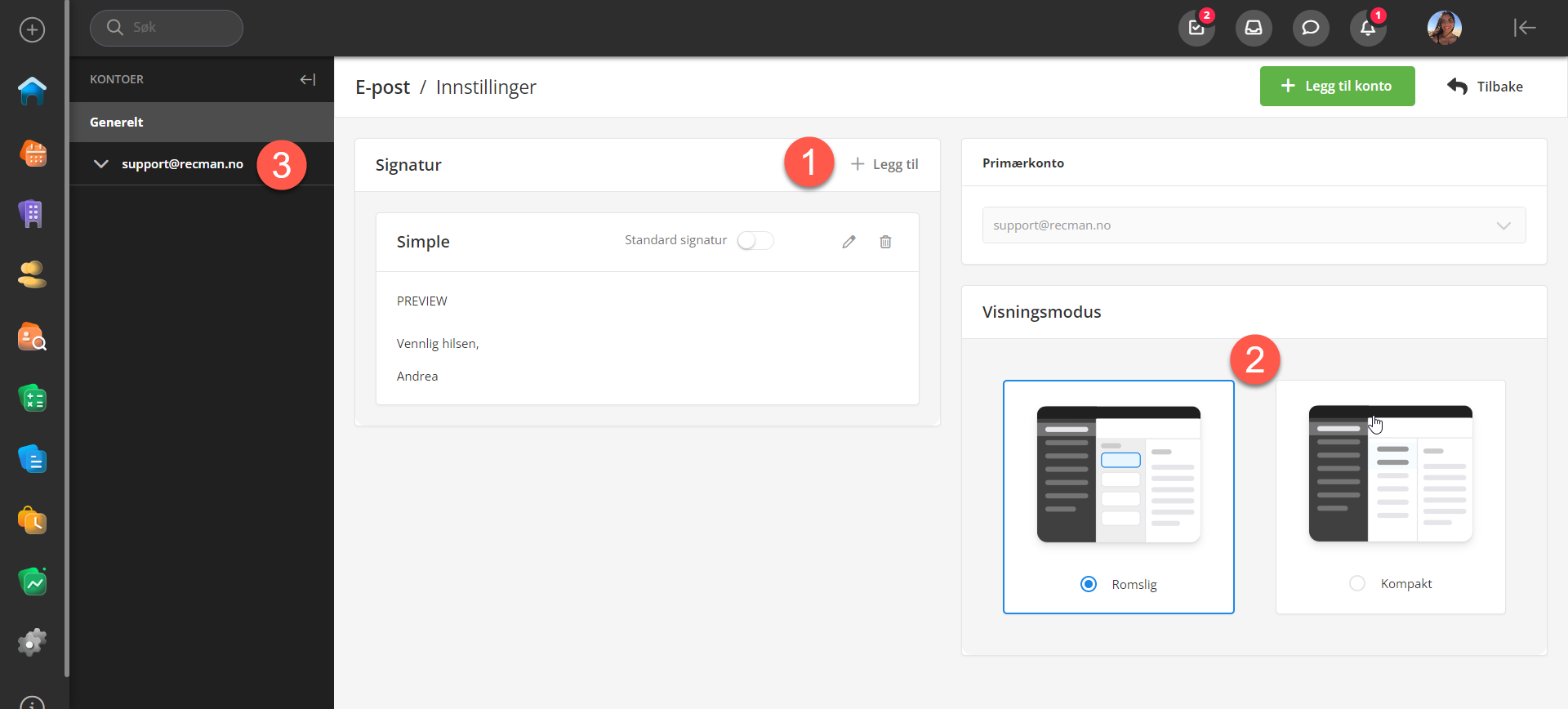Click the Søk search field
Image resolution: width=1568 pixels, height=709 pixels.
click(x=167, y=28)
